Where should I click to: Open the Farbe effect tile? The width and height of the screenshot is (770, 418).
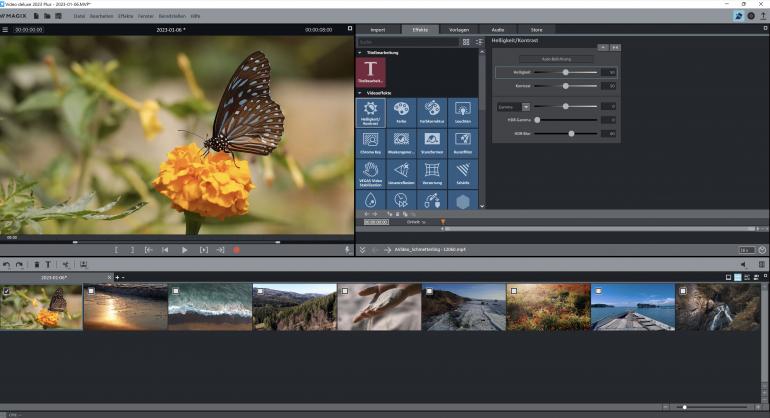click(x=401, y=111)
